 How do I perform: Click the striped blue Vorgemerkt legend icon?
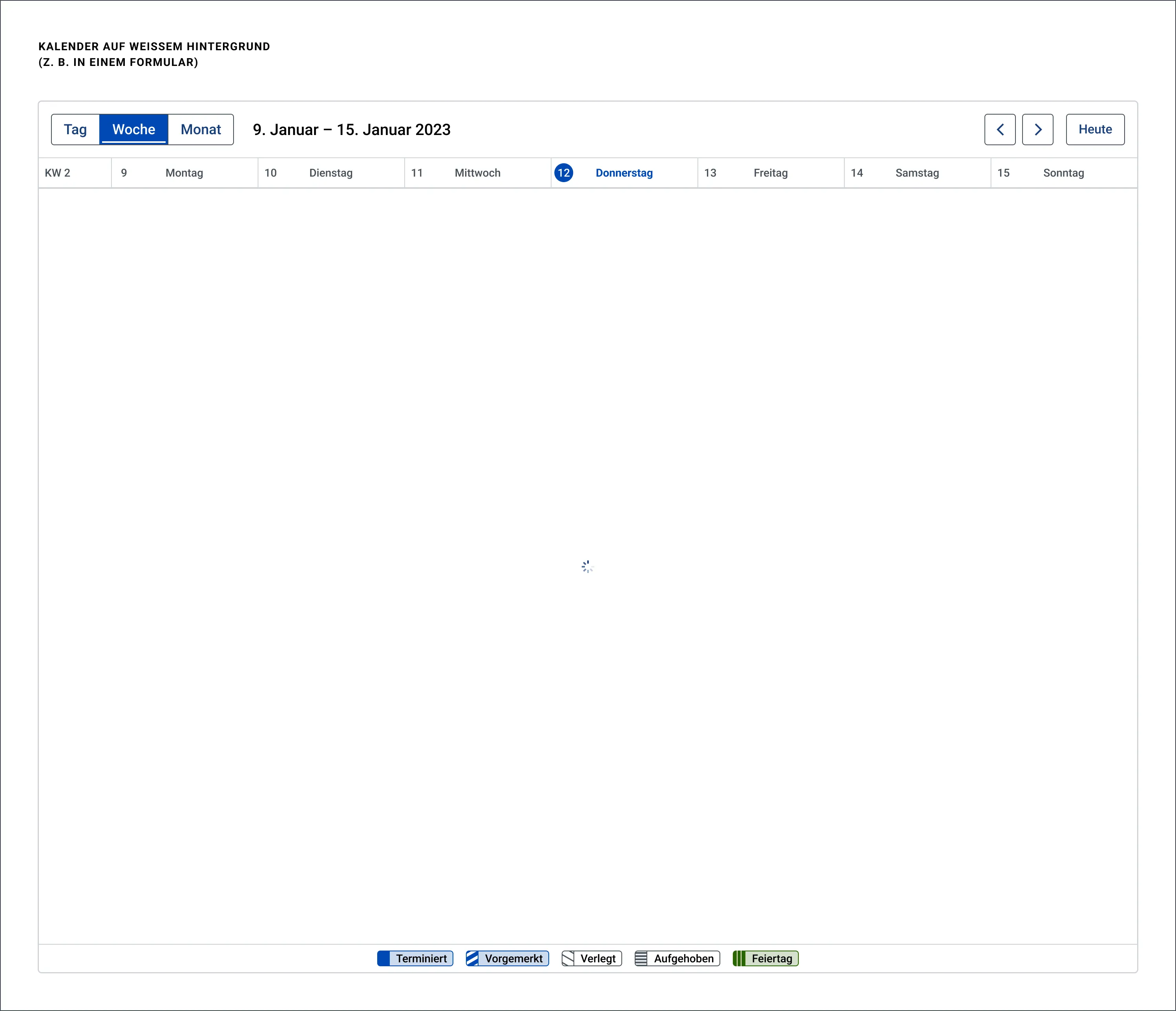pyautogui.click(x=472, y=958)
